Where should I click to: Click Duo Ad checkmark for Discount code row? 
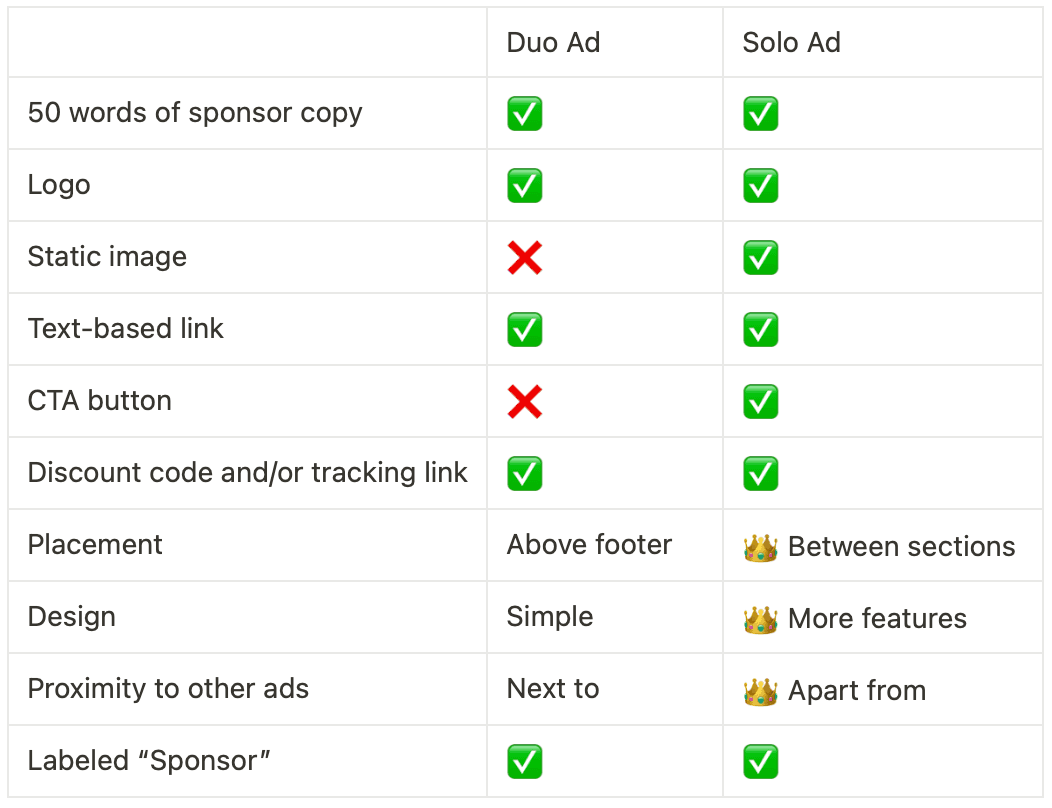pos(524,474)
